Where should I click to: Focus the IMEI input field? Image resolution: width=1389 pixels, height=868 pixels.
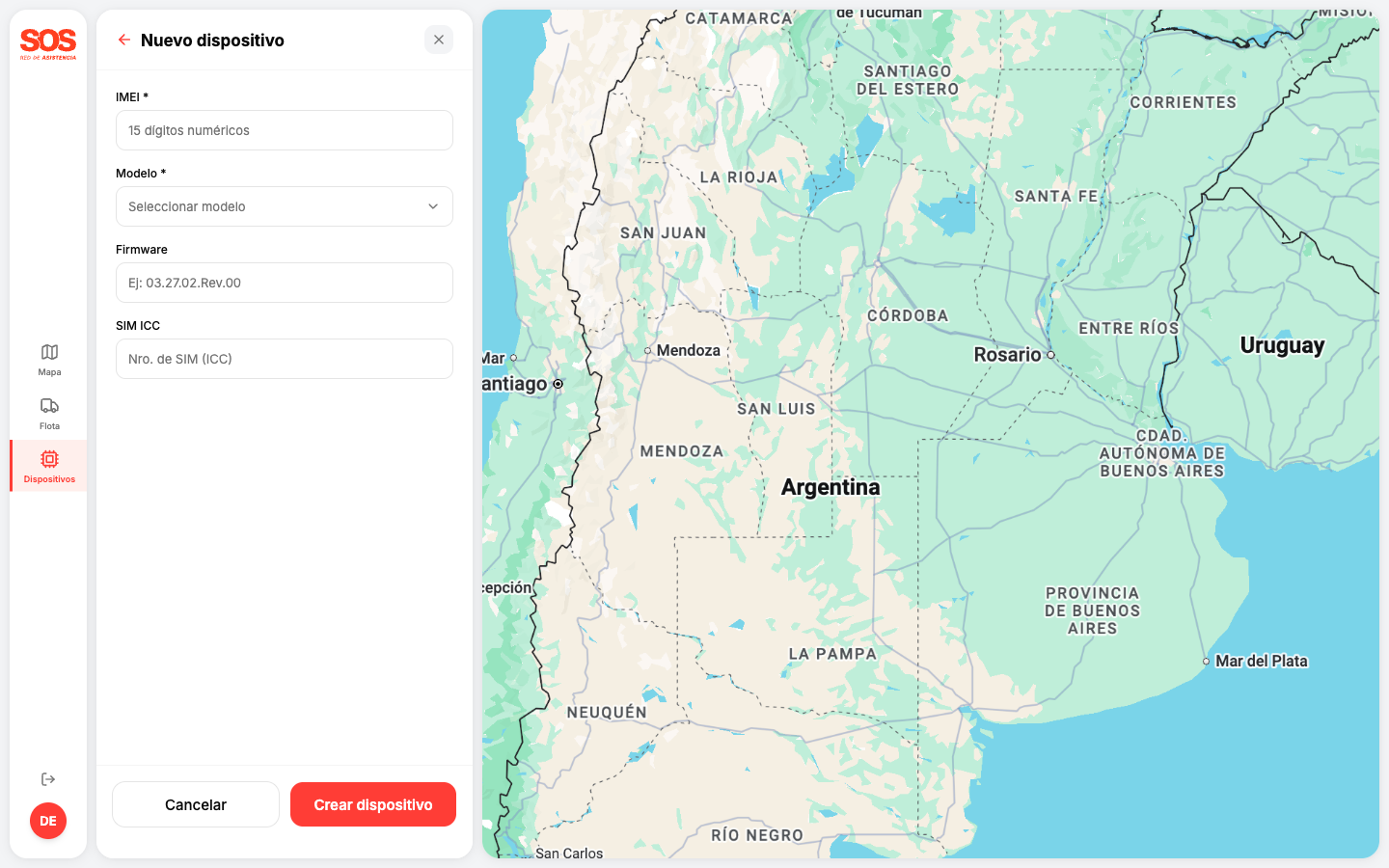(284, 130)
